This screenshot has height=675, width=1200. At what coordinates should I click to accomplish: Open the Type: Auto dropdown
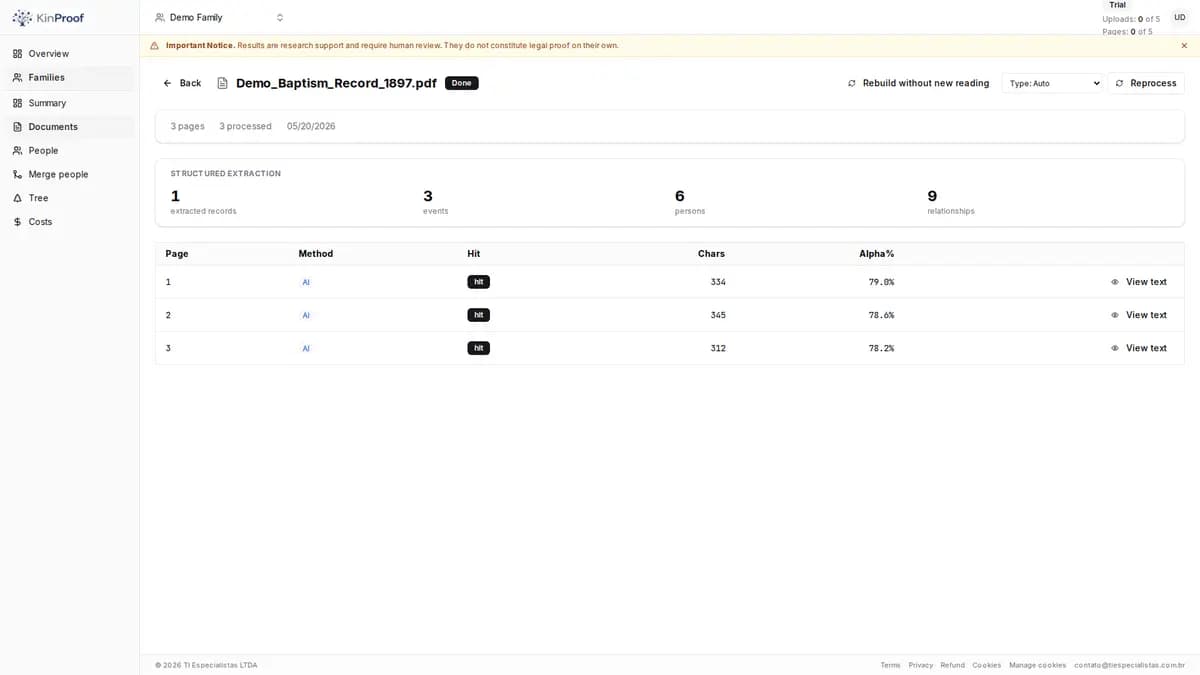pyautogui.click(x=1052, y=83)
